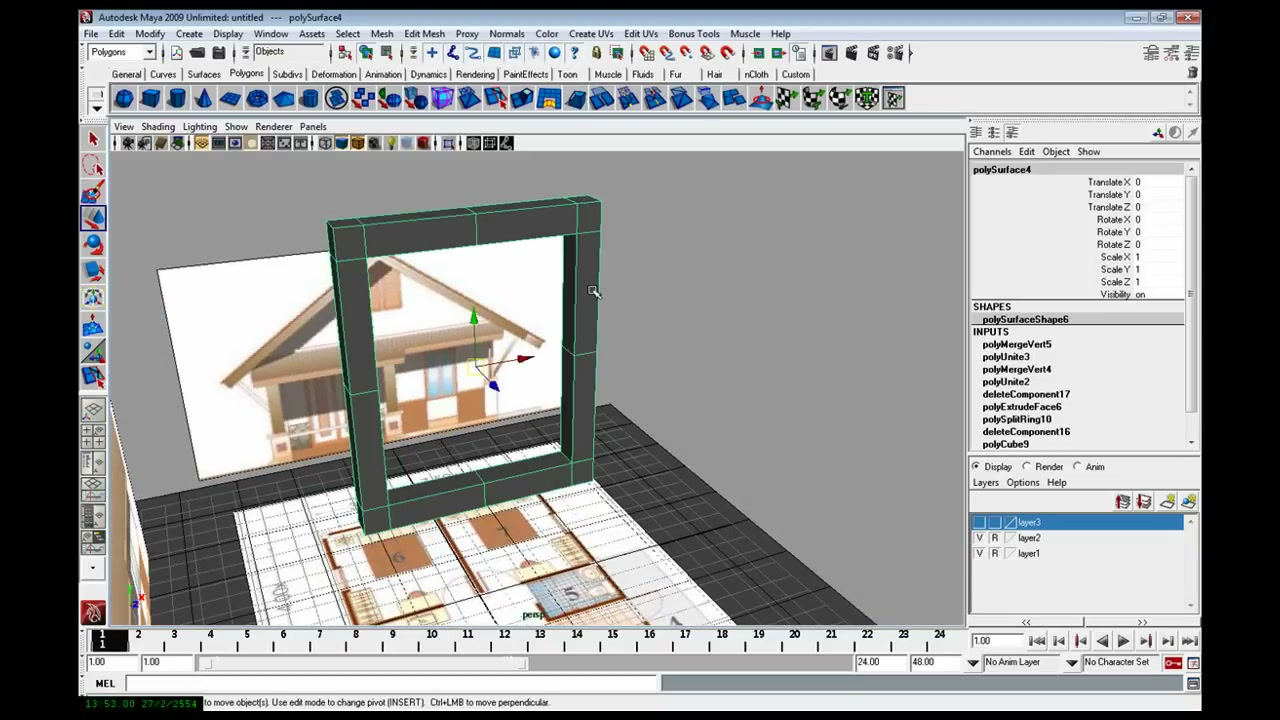The width and height of the screenshot is (1280, 720).
Task: Open the viewport Shading menu
Action: tap(158, 127)
